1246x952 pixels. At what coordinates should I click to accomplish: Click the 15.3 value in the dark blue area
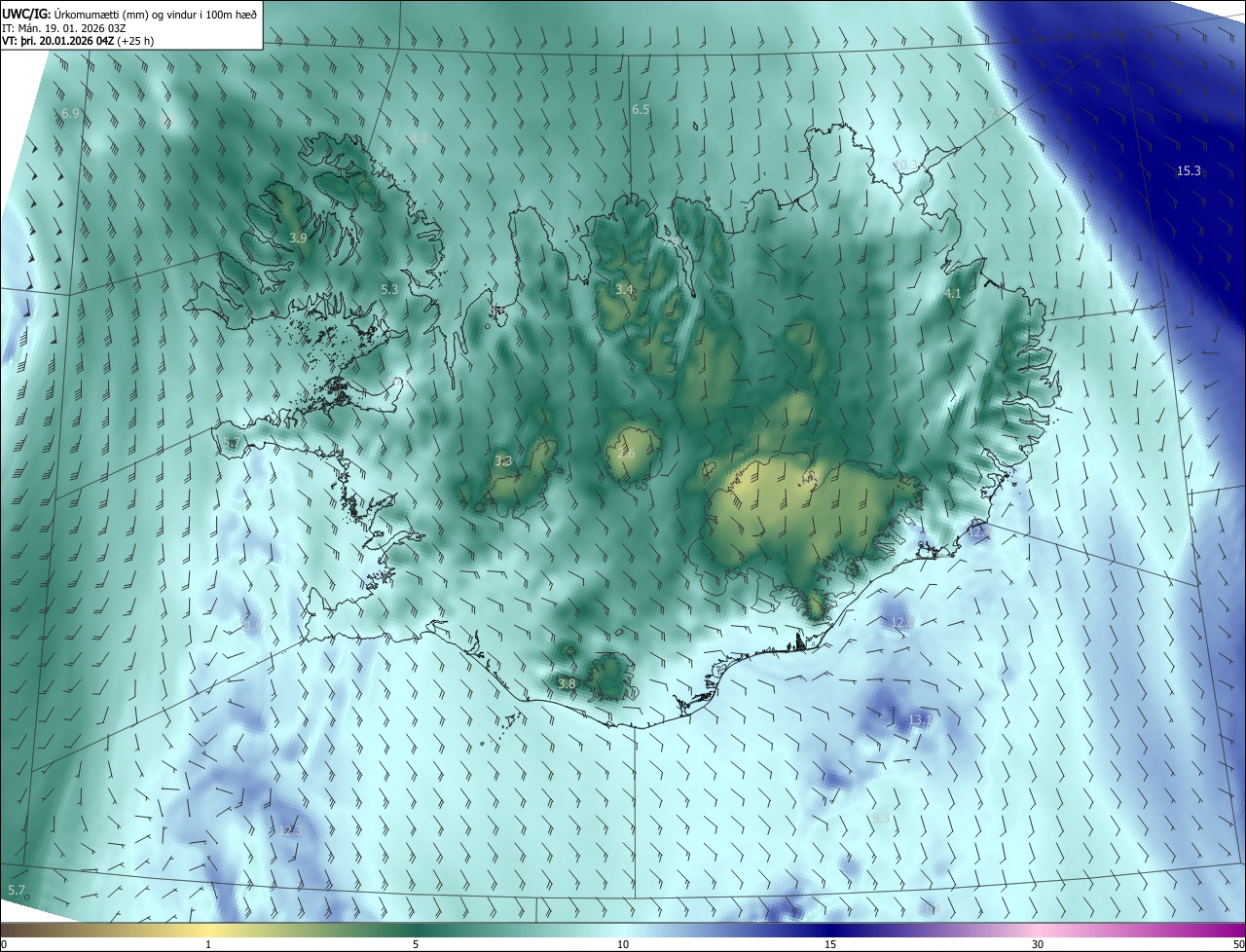click(x=1189, y=170)
